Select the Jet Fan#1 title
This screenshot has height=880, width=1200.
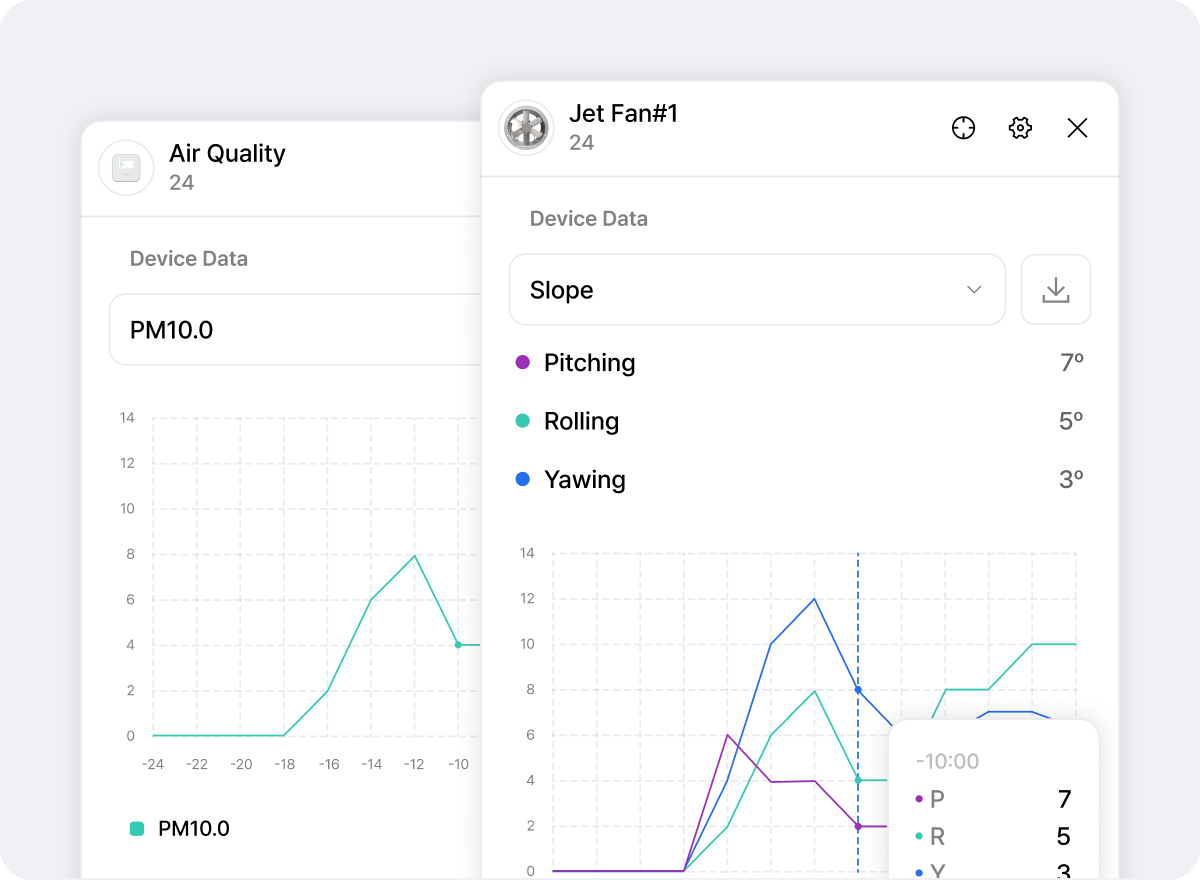click(x=623, y=114)
